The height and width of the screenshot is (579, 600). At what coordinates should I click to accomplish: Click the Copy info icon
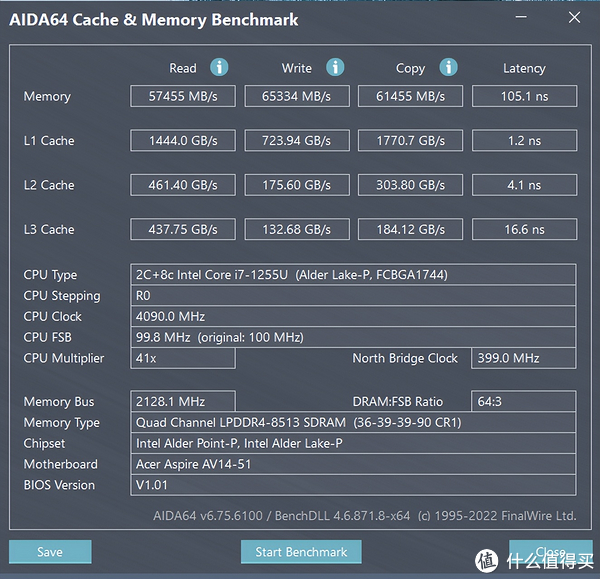tap(448, 67)
